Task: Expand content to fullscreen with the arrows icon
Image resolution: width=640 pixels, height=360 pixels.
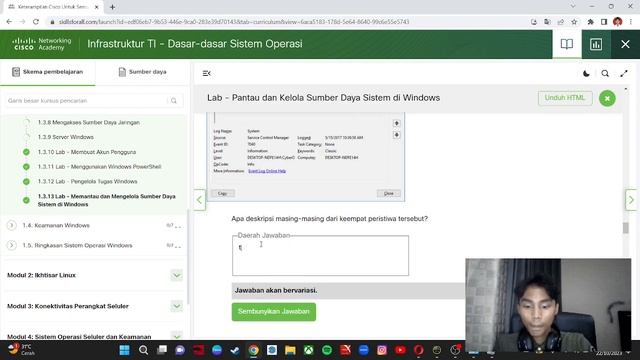Action: coord(624,73)
